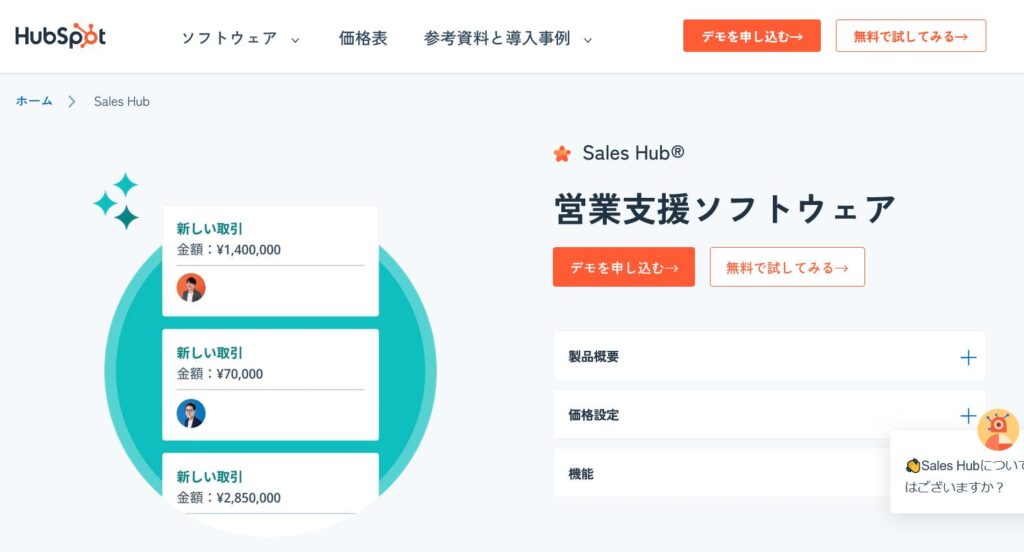This screenshot has width=1024, height=552.
Task: Open the chatbot avatar icon
Action: [x=997, y=429]
